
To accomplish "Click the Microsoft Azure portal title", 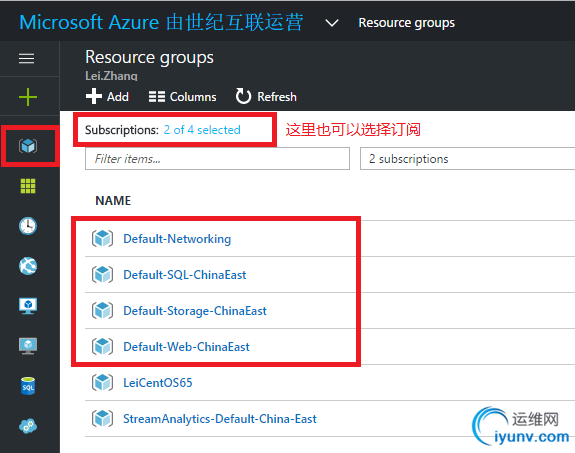I will point(161,22).
